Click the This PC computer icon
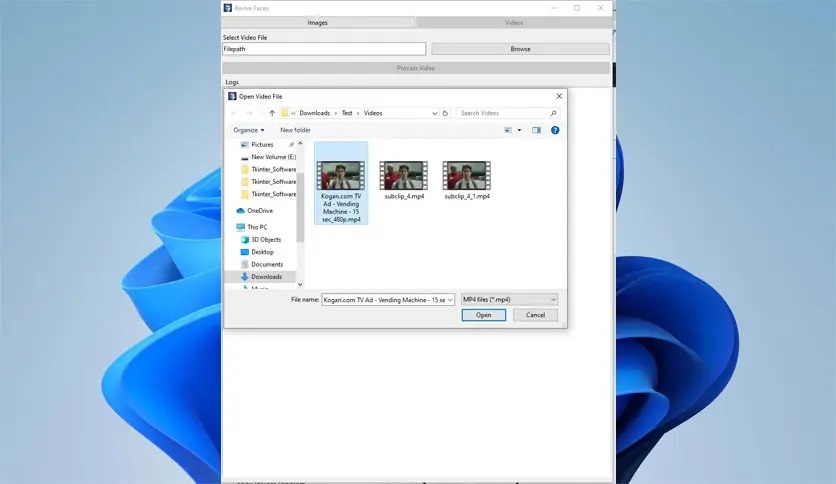 [240, 227]
